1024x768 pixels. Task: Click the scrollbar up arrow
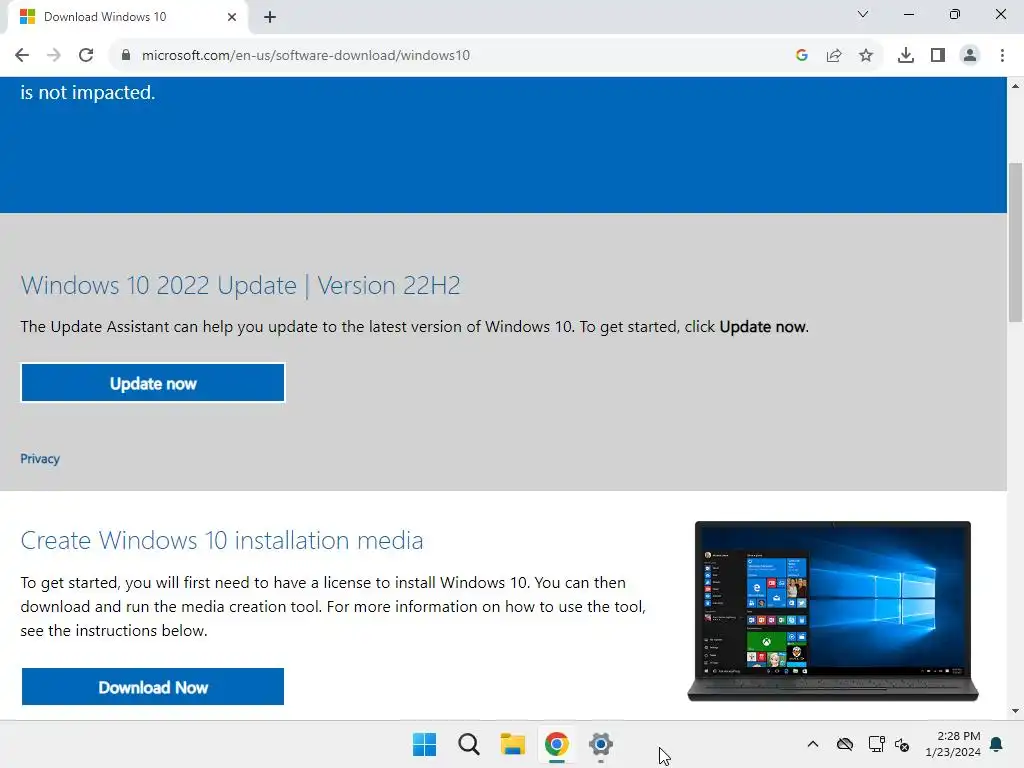1015,86
